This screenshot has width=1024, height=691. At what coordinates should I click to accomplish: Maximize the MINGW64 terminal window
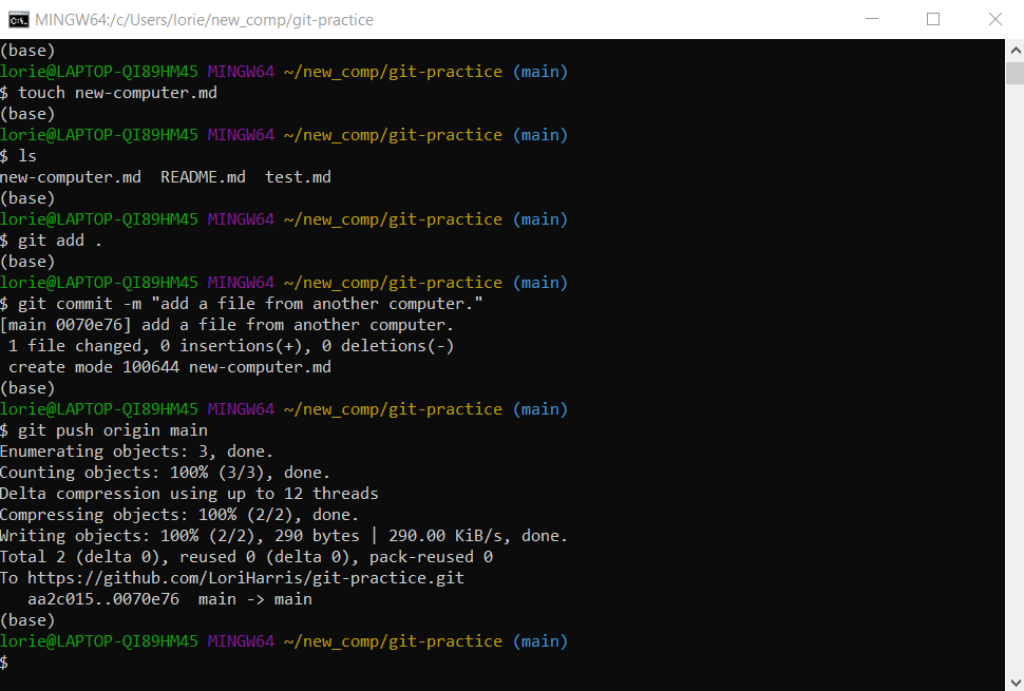click(933, 19)
